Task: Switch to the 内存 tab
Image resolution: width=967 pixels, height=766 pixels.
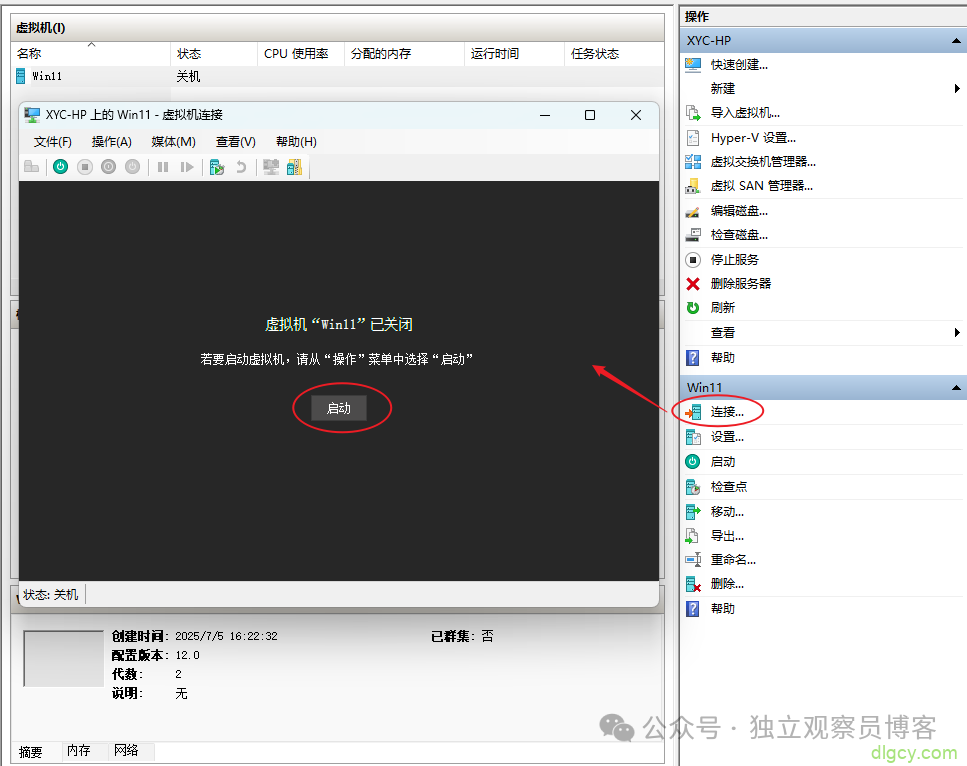Action: 79,751
